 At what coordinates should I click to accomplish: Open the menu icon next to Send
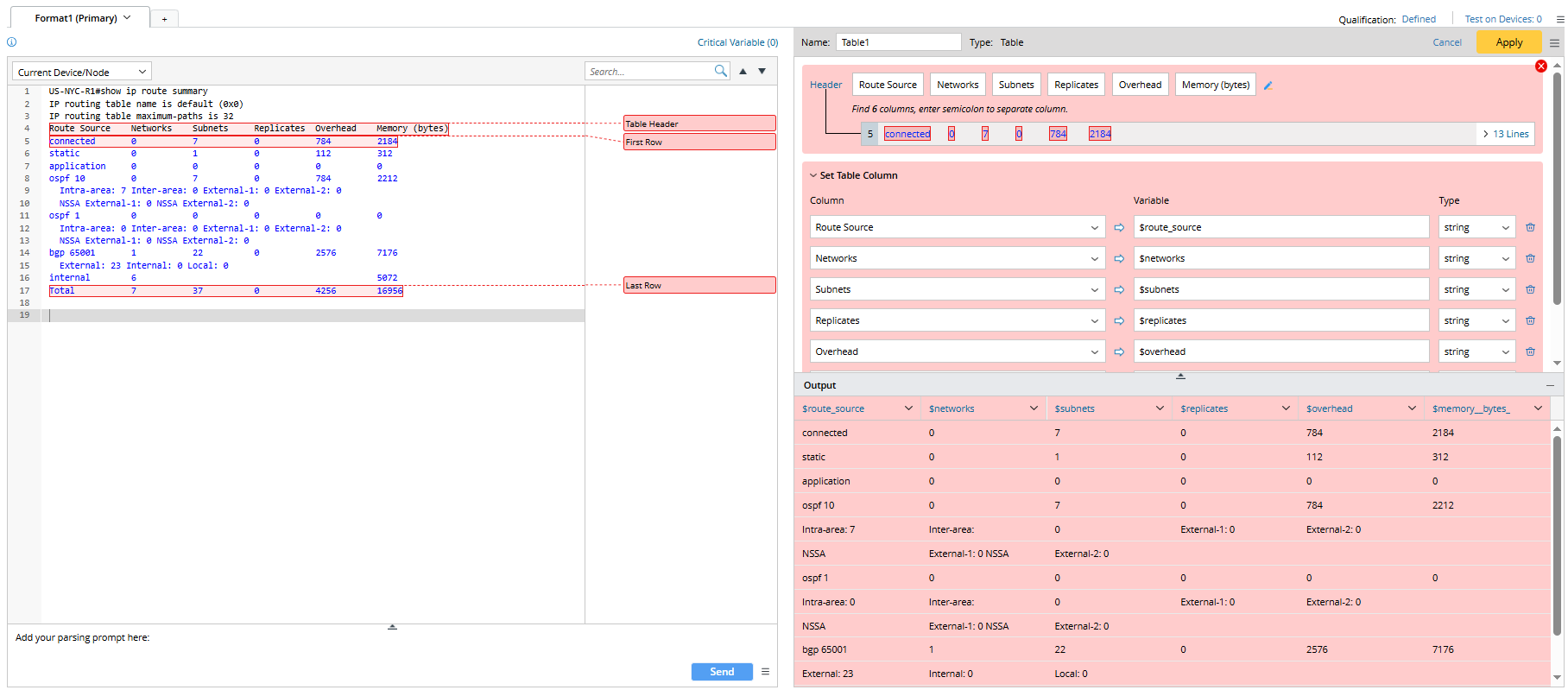click(765, 671)
